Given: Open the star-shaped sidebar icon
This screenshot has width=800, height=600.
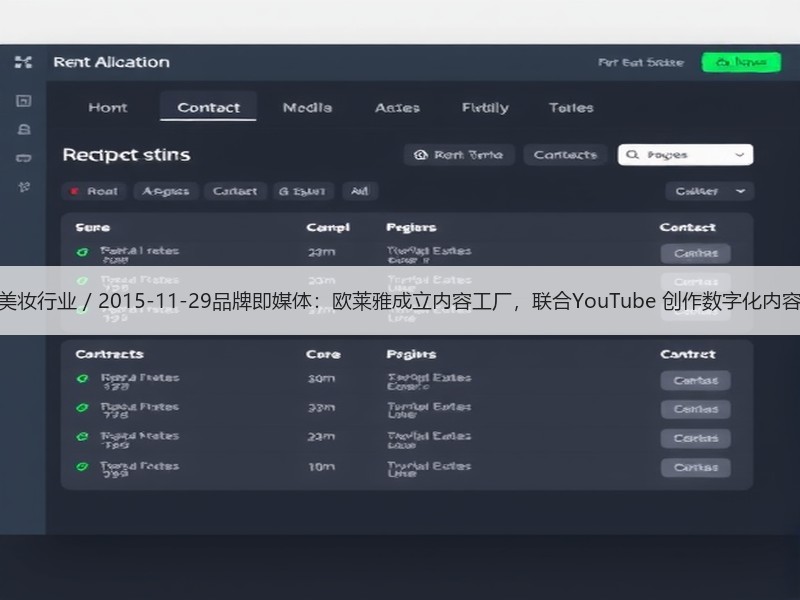Looking at the screenshot, I should click(24, 187).
